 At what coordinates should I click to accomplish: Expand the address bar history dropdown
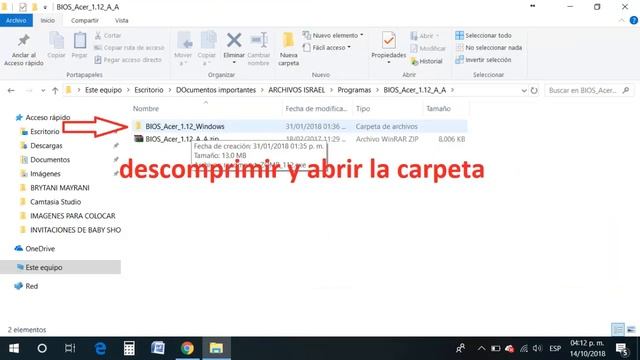click(524, 91)
